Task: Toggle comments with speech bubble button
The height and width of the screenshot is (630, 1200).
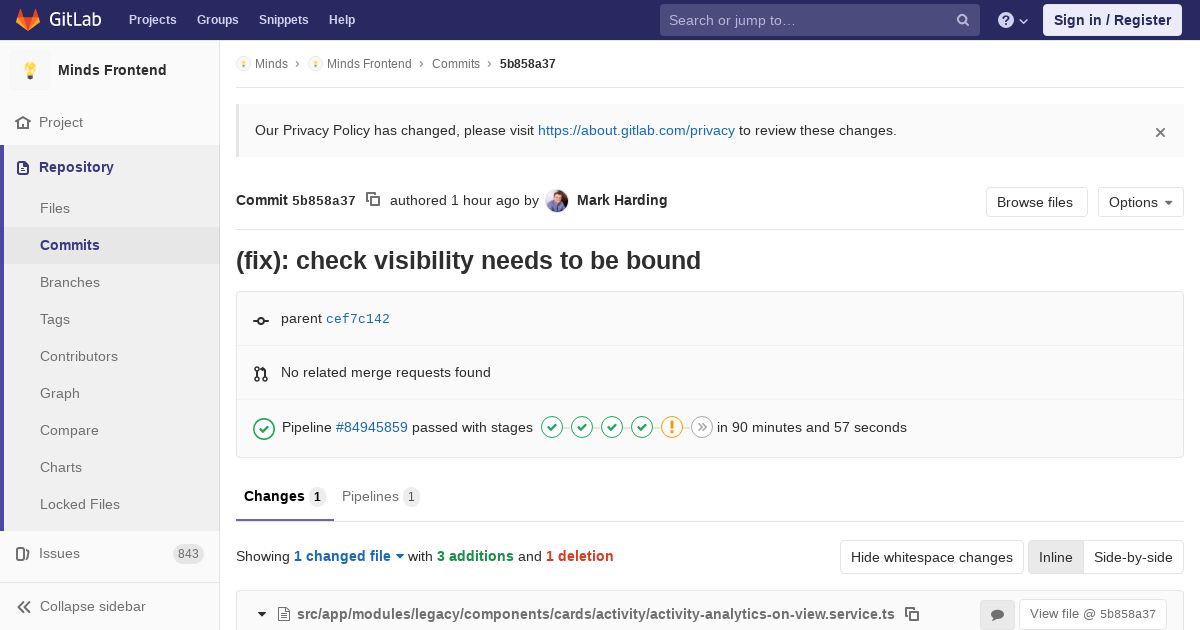Action: [997, 614]
